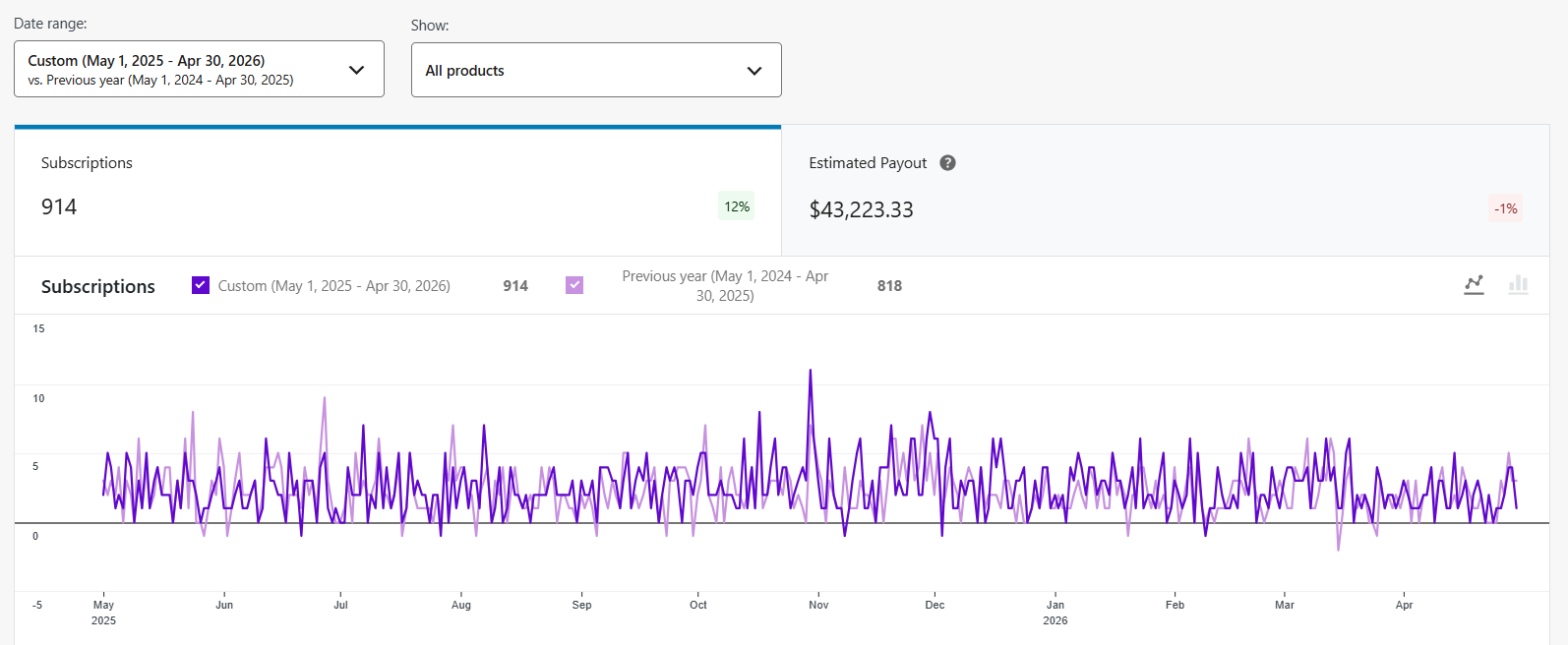The image size is (1568, 645).
Task: Click the Custom date range legend label
Action: tap(334, 285)
